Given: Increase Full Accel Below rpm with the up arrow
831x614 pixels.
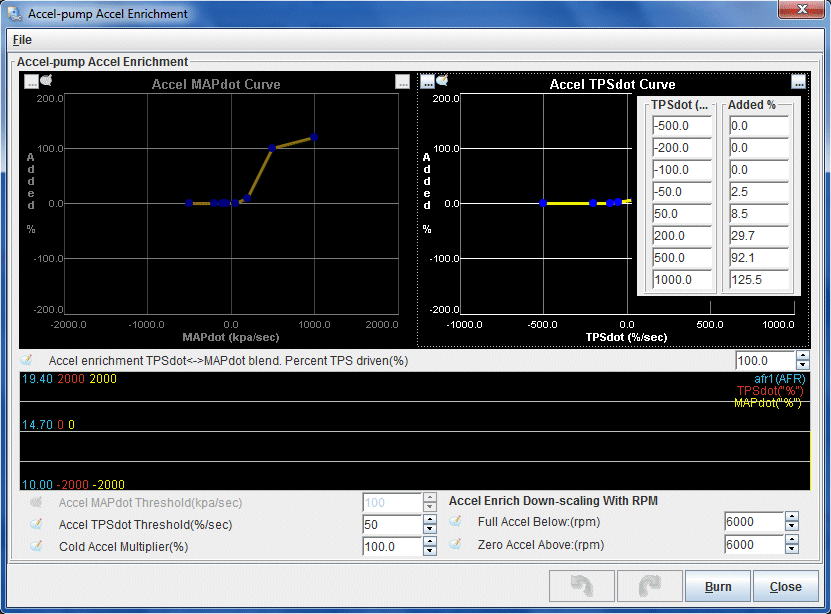Looking at the screenshot, I should point(791,518).
